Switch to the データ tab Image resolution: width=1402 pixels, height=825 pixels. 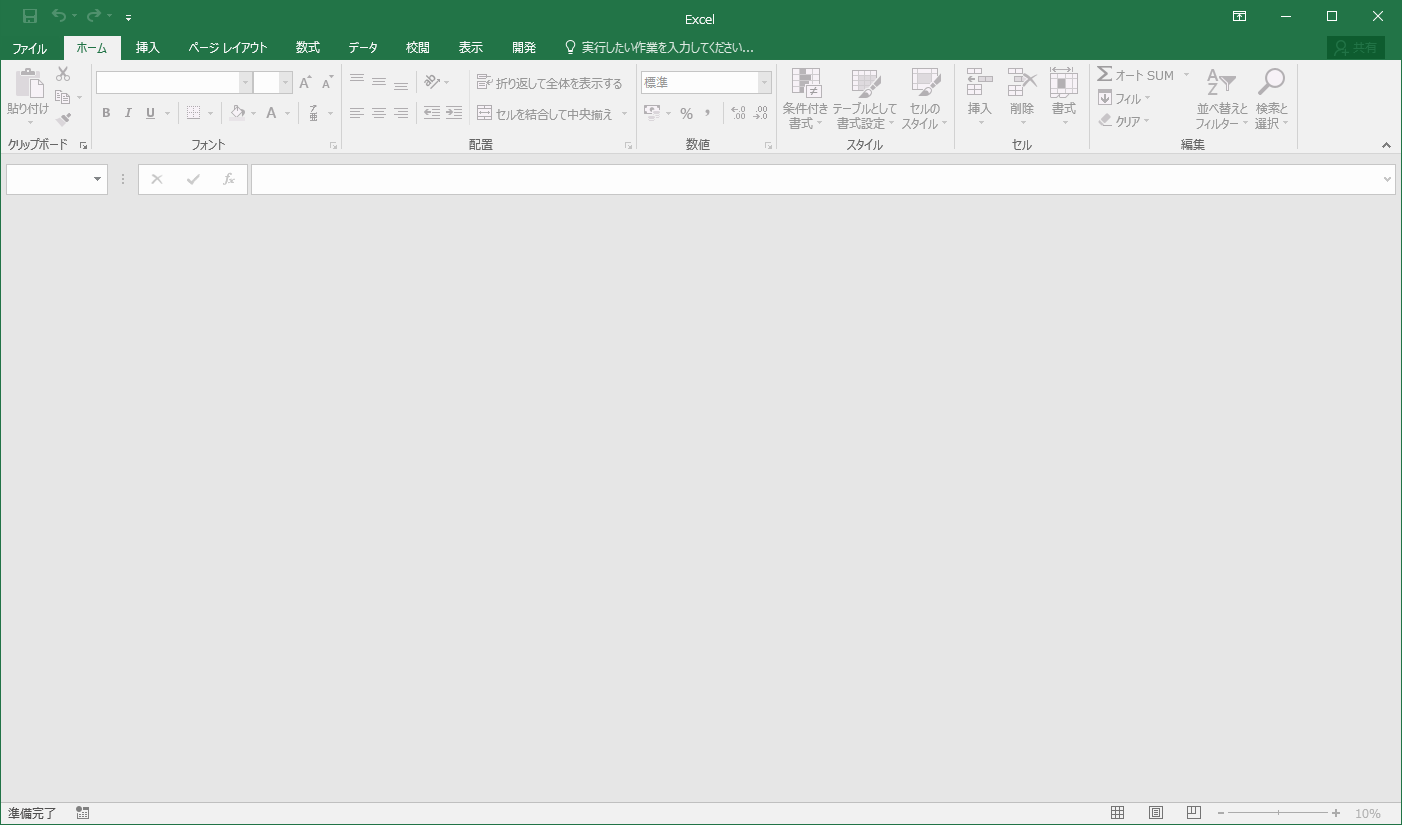pyautogui.click(x=363, y=48)
